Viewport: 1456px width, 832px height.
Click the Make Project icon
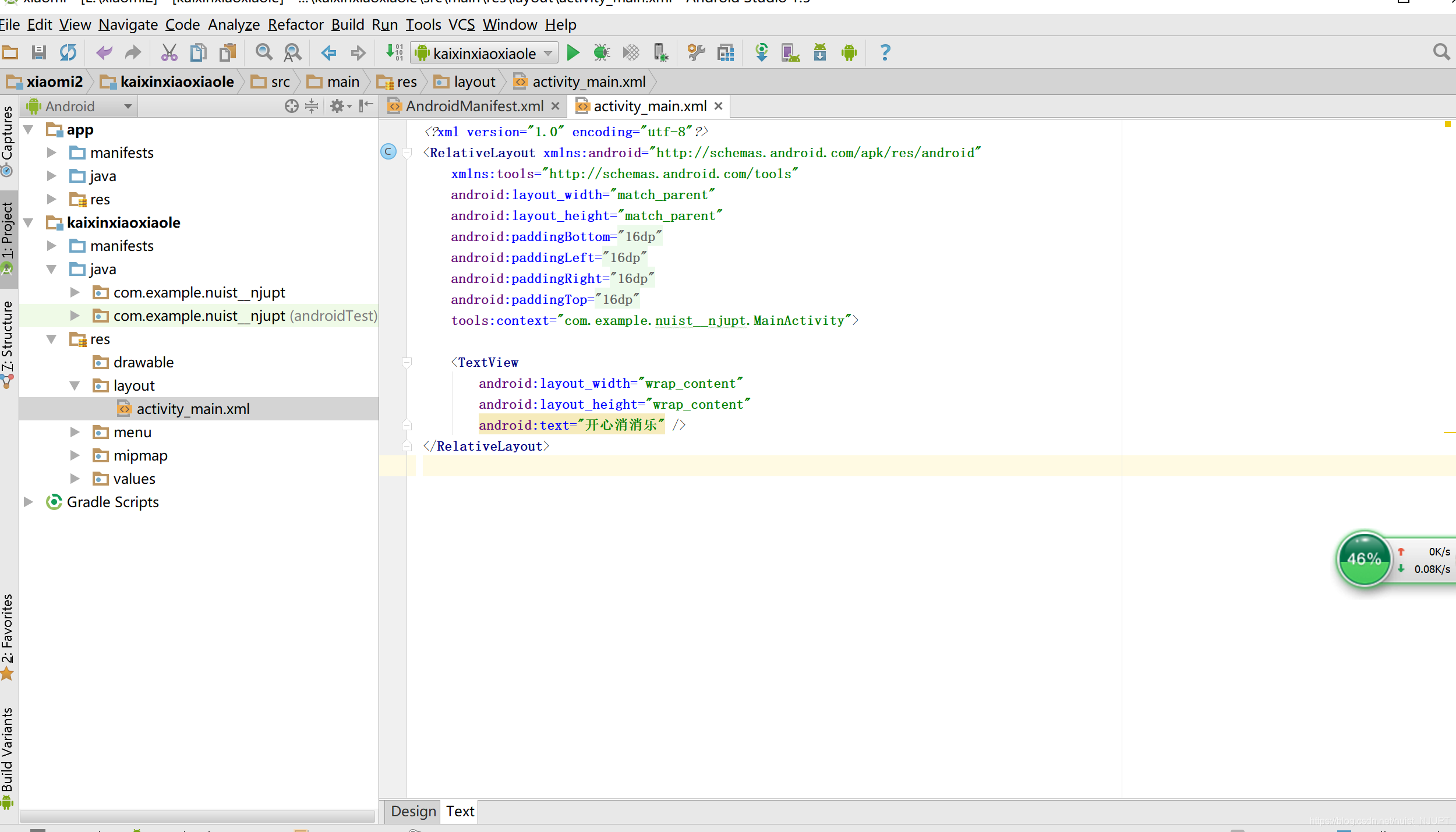click(394, 53)
